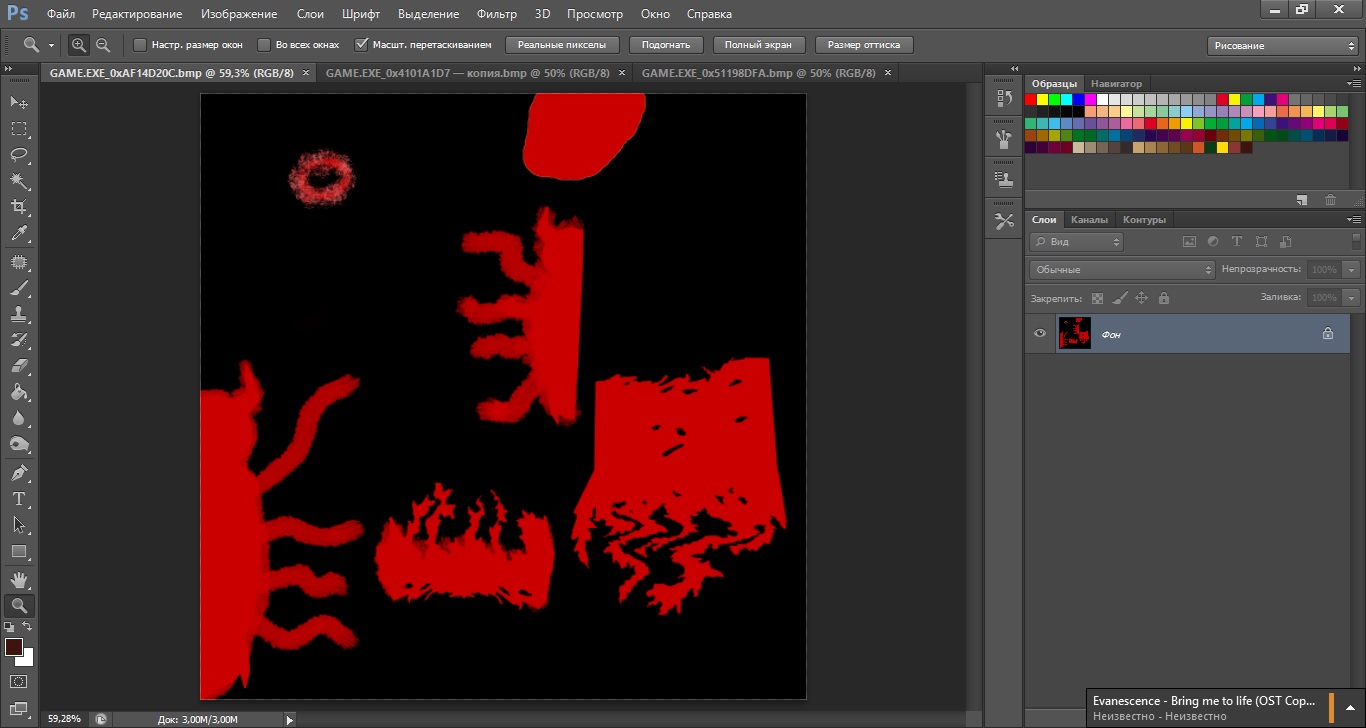
Task: Select the Pen tool
Action: 19,472
